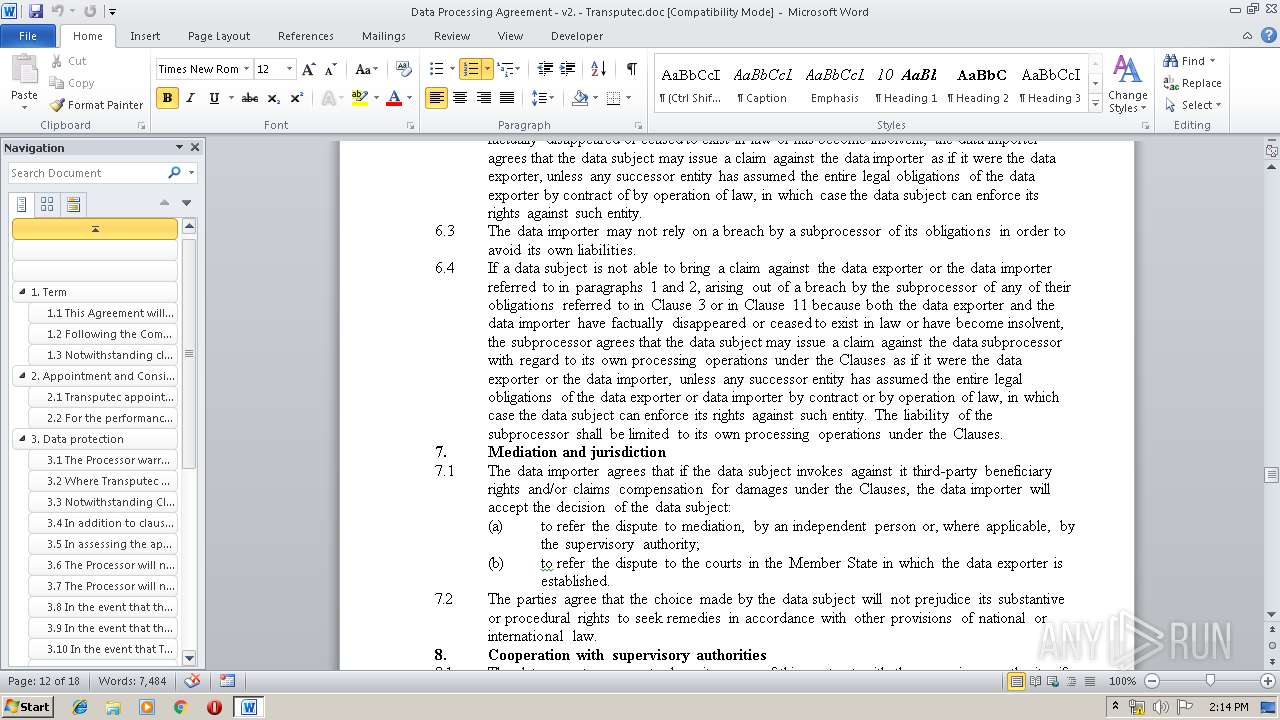Image resolution: width=1280 pixels, height=720 pixels.
Task: Show Browse the headings view in Navigation
Action: (22, 204)
